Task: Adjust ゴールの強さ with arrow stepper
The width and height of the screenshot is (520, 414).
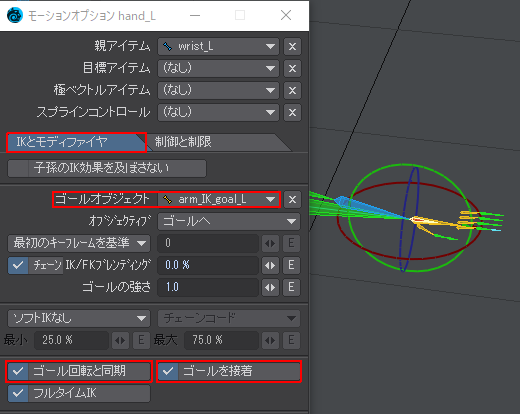Action: 270,287
